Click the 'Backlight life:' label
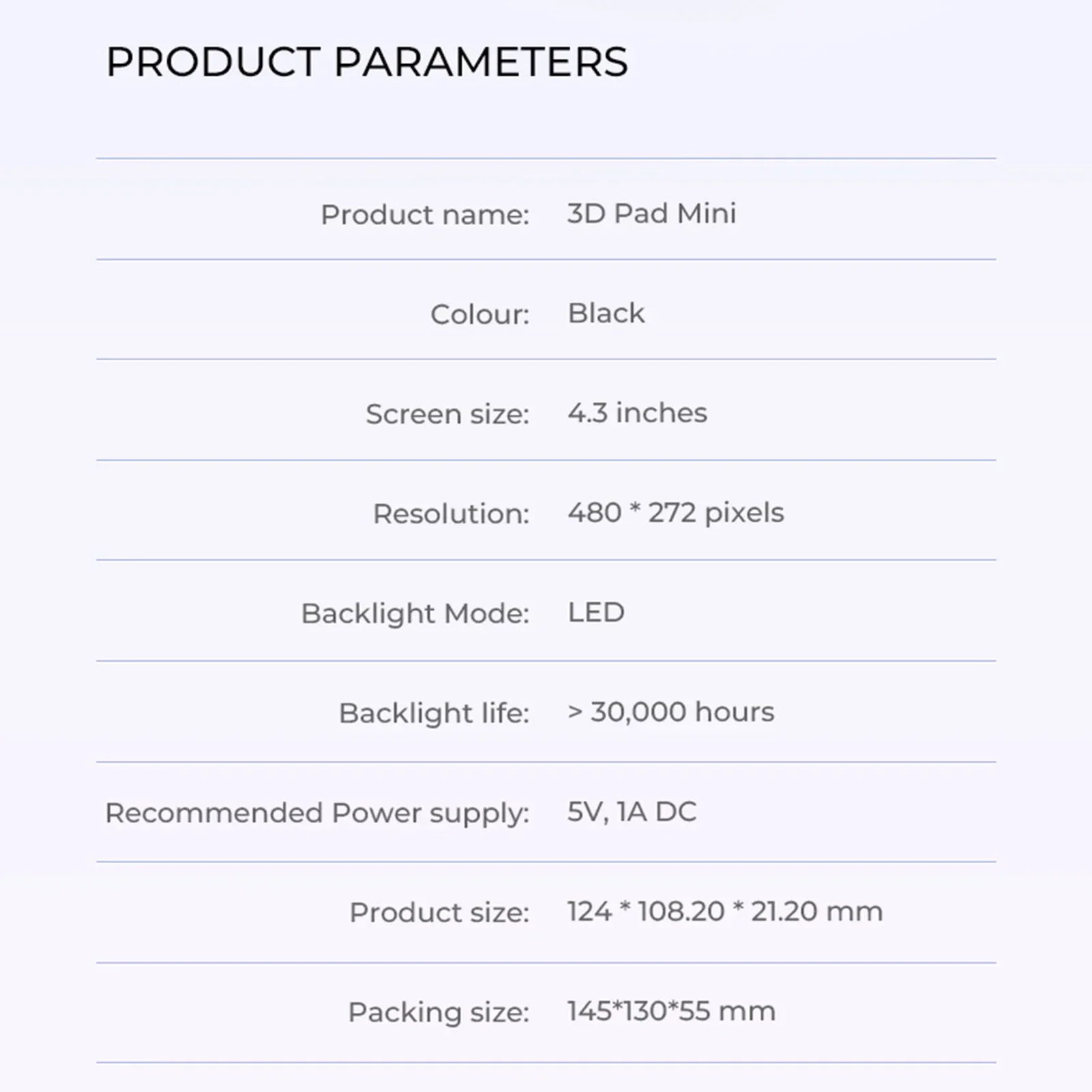 434,713
